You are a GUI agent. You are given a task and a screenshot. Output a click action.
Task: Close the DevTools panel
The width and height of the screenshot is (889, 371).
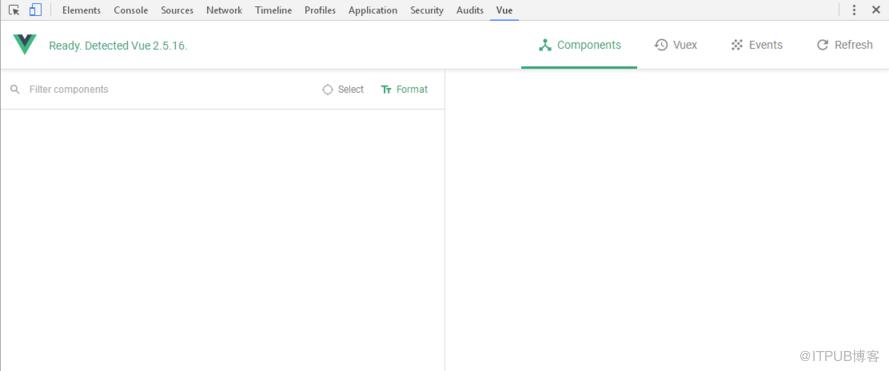pos(876,10)
